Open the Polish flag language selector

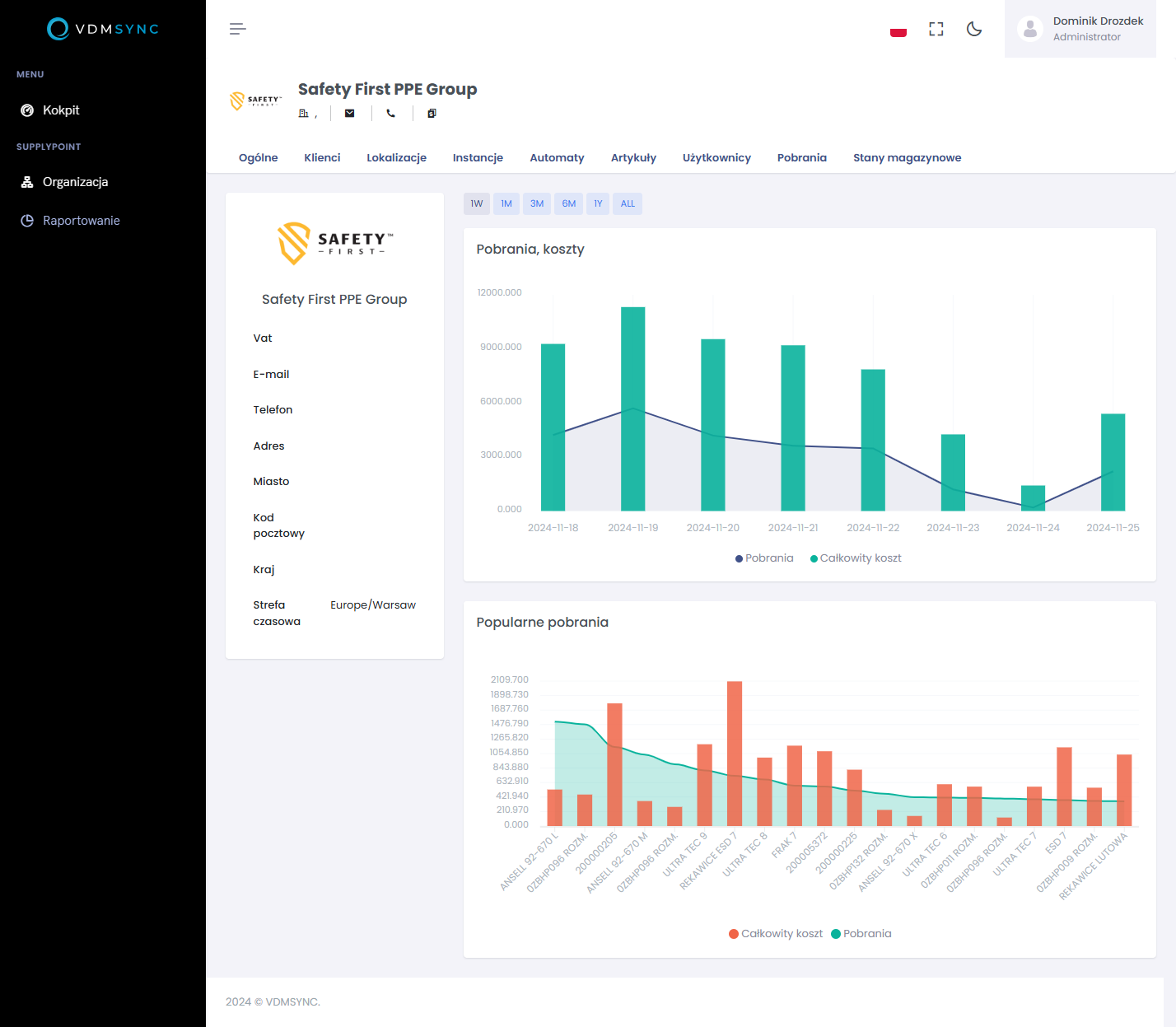898,30
